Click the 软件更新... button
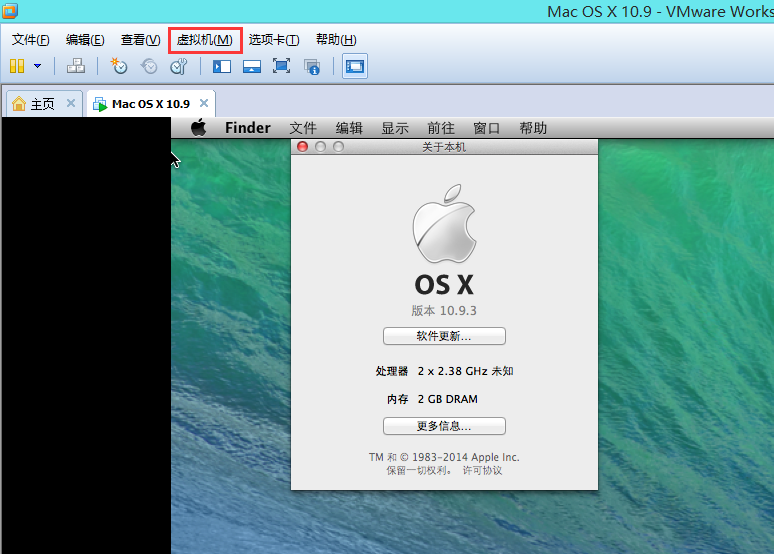774x554 pixels. [444, 336]
